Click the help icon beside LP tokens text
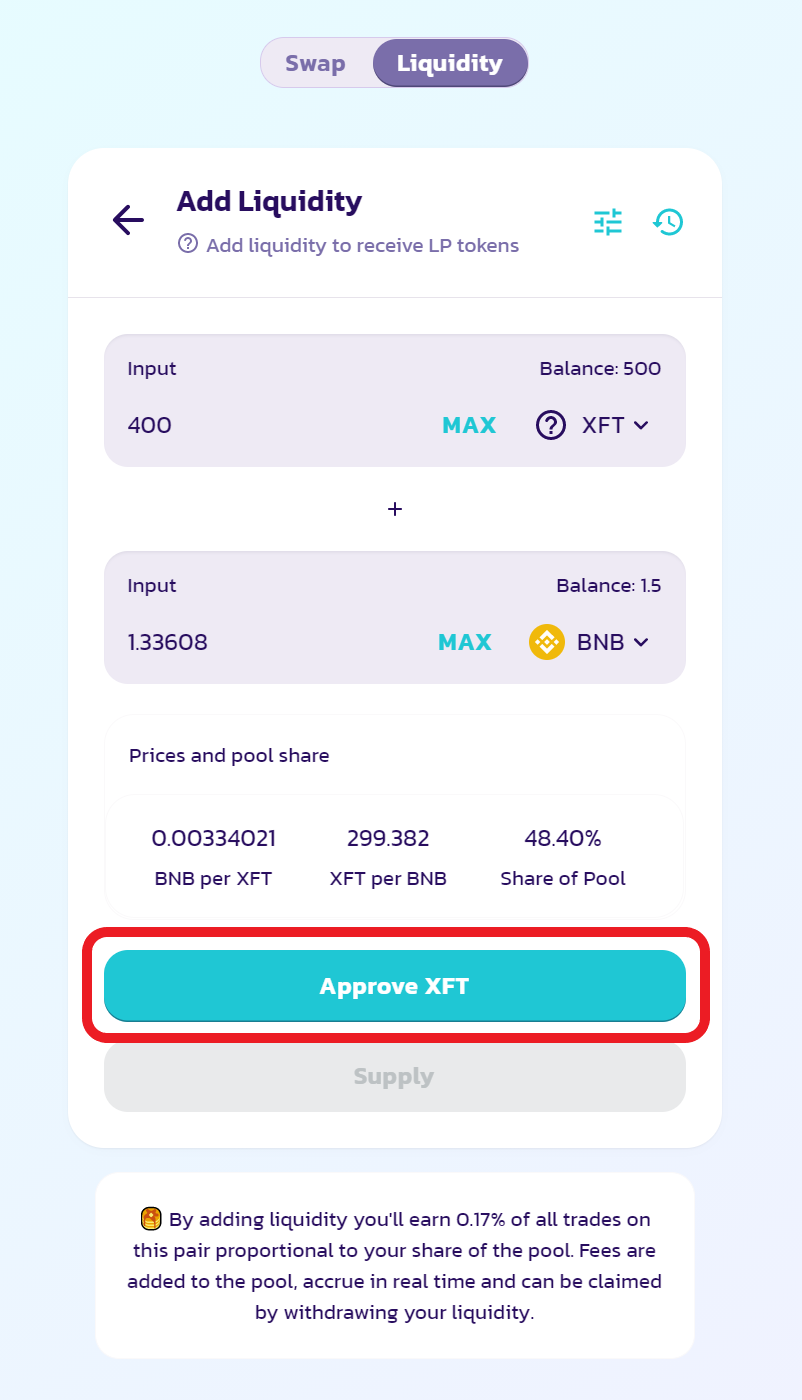 point(188,244)
